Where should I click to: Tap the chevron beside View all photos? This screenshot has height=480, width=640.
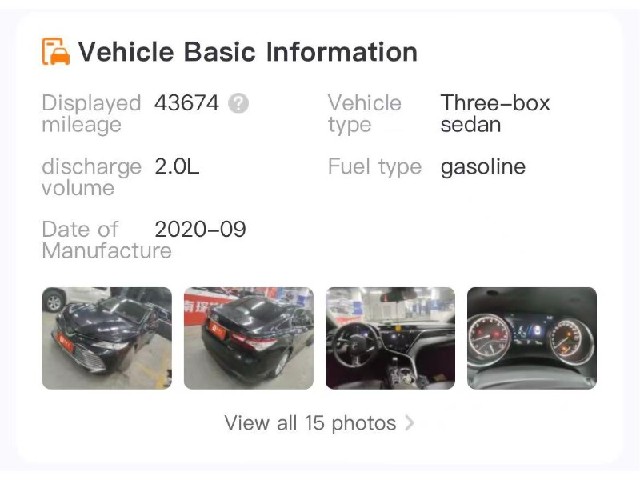(x=409, y=423)
